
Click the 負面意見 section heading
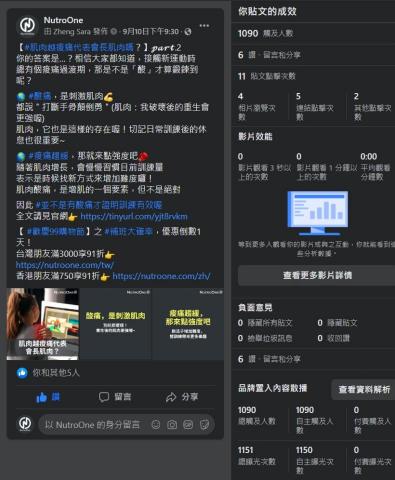[255, 307]
